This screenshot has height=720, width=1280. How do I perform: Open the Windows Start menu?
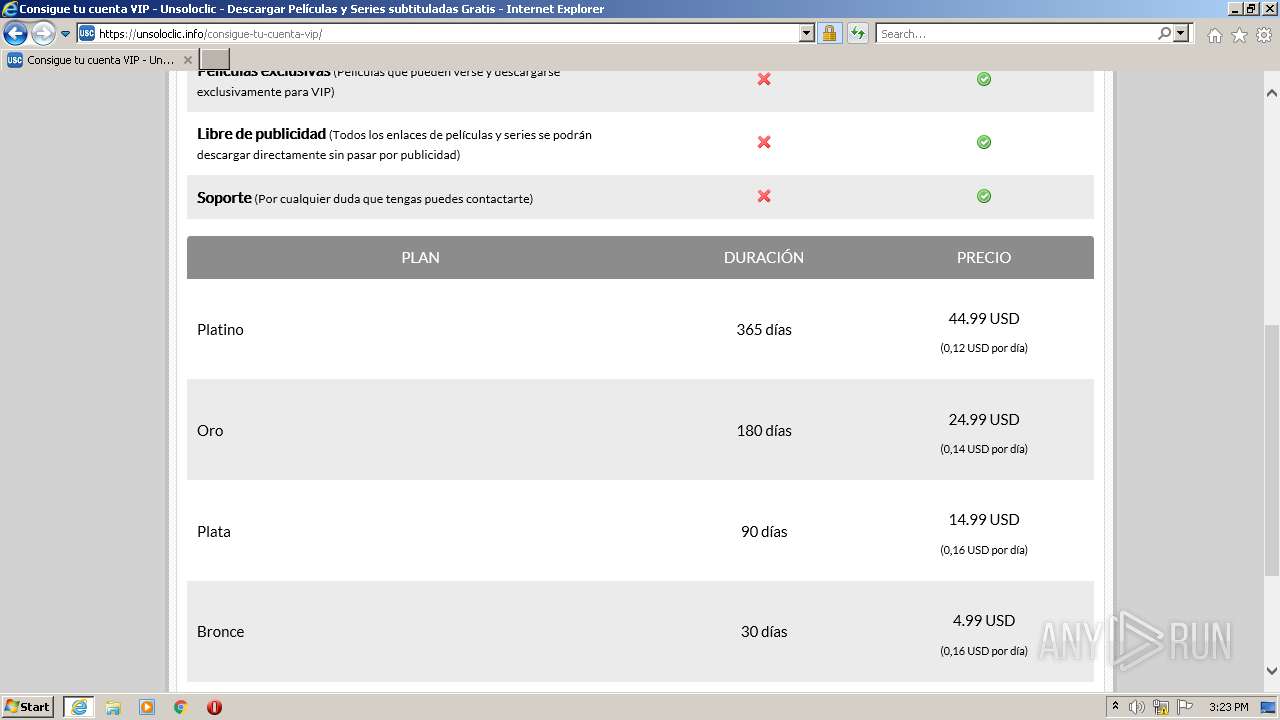coord(28,707)
